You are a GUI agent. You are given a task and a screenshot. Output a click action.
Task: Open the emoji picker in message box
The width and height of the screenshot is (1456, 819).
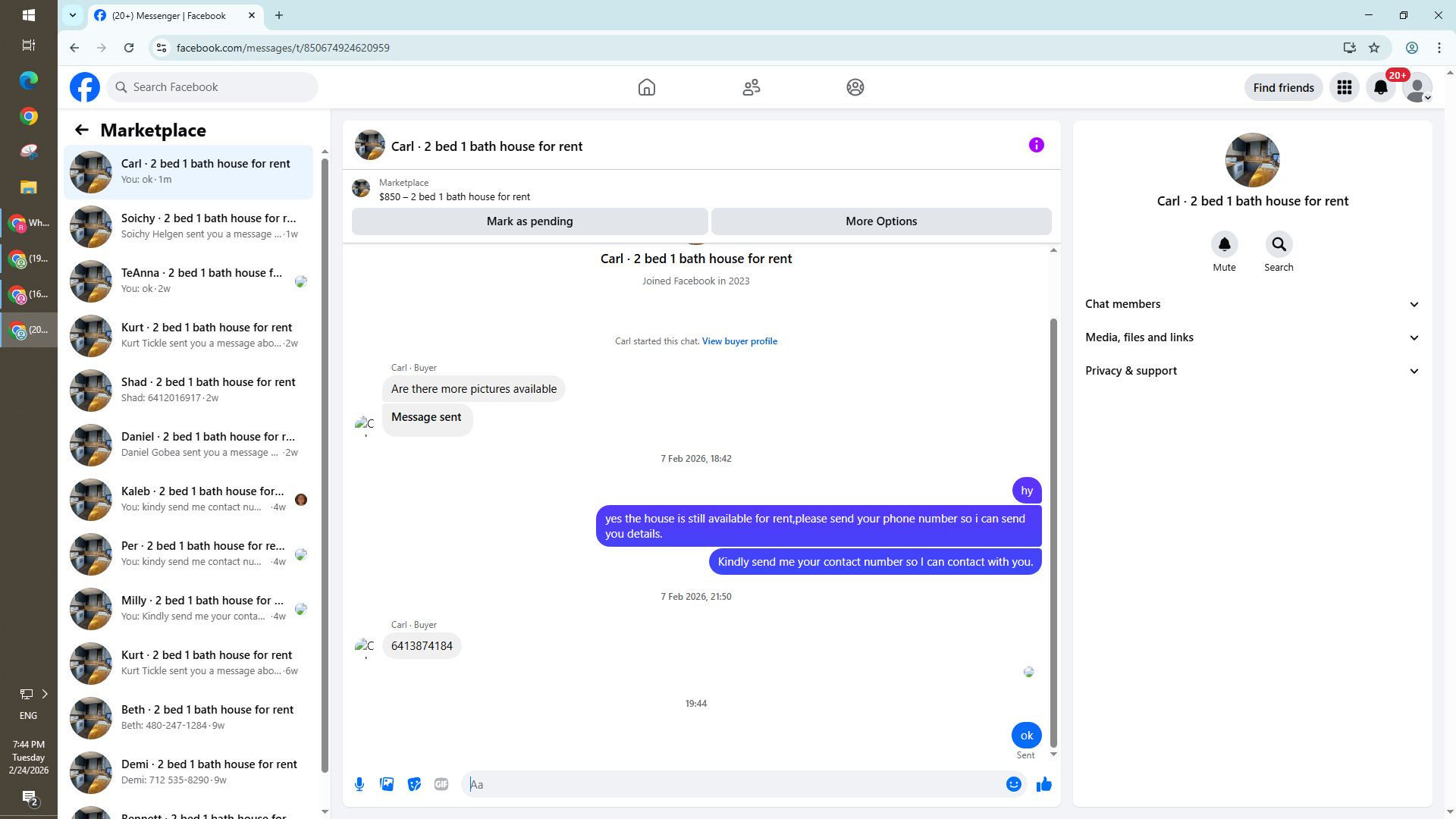[x=1013, y=784]
